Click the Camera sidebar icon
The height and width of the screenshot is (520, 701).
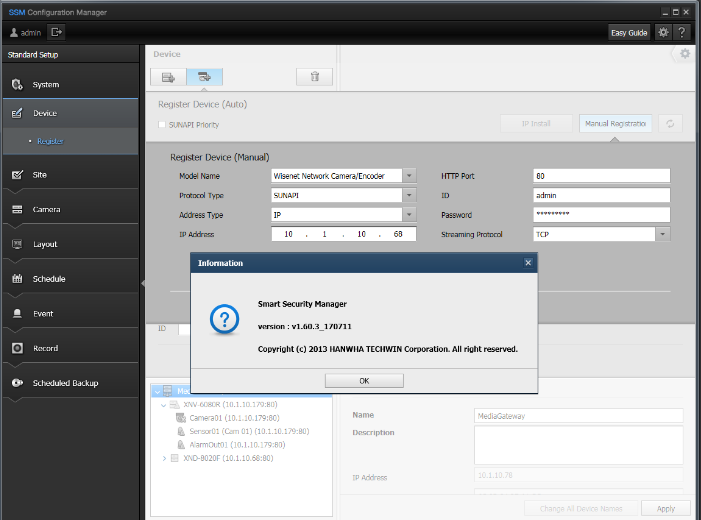pyautogui.click(x=17, y=209)
